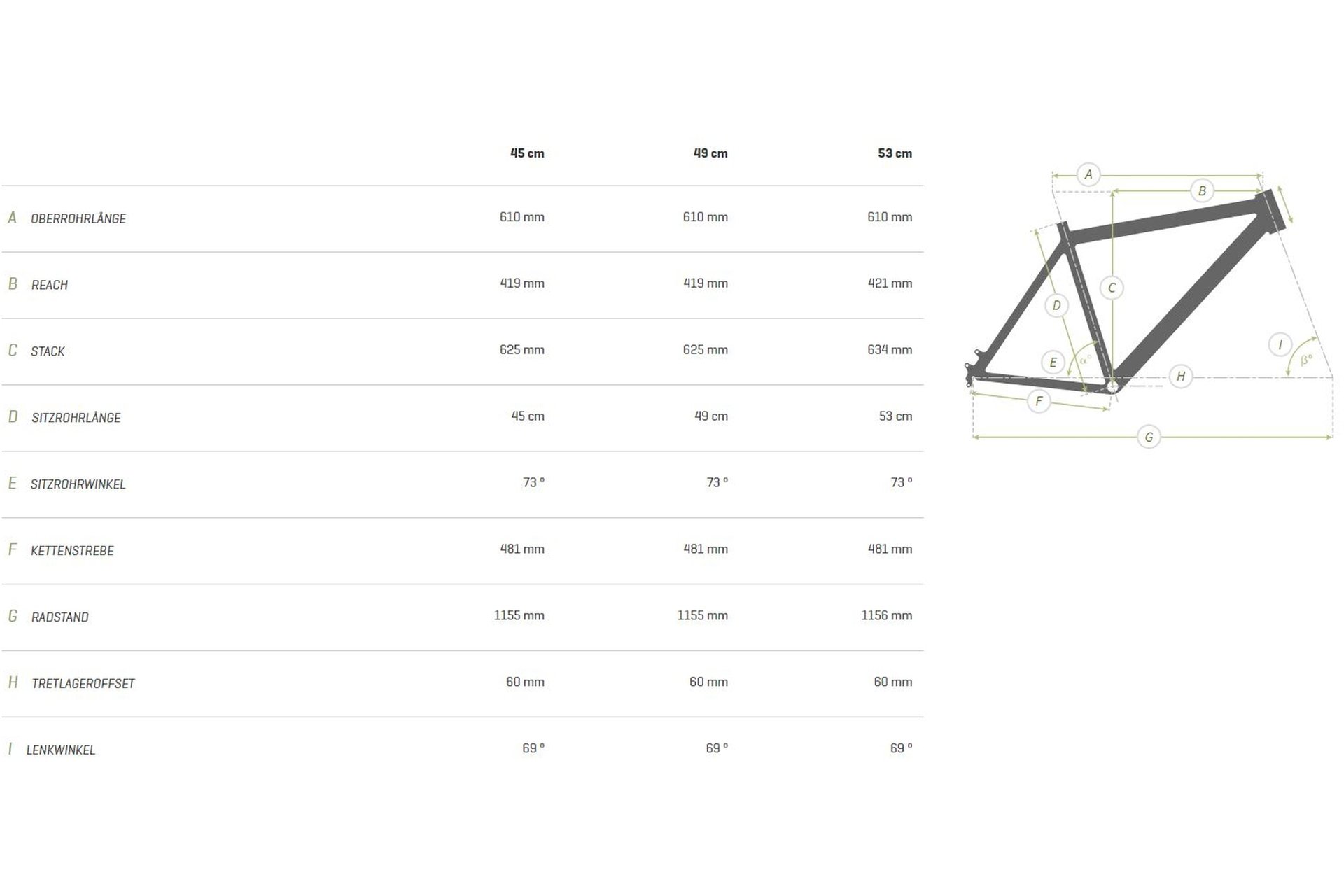Click the circled A marker on frame diagram
This screenshot has width=1344, height=896.
coord(1088,174)
